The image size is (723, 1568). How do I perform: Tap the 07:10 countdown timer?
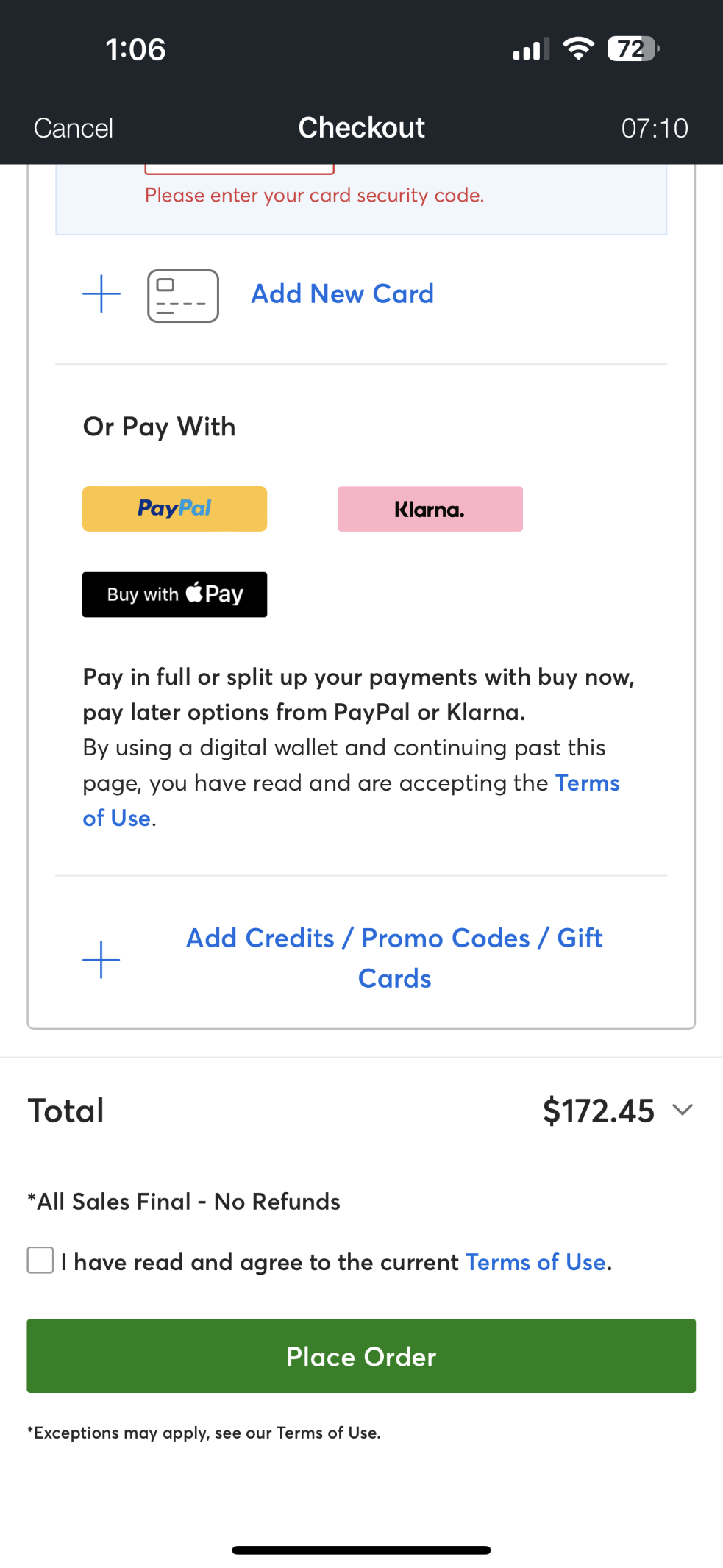pyautogui.click(x=655, y=127)
